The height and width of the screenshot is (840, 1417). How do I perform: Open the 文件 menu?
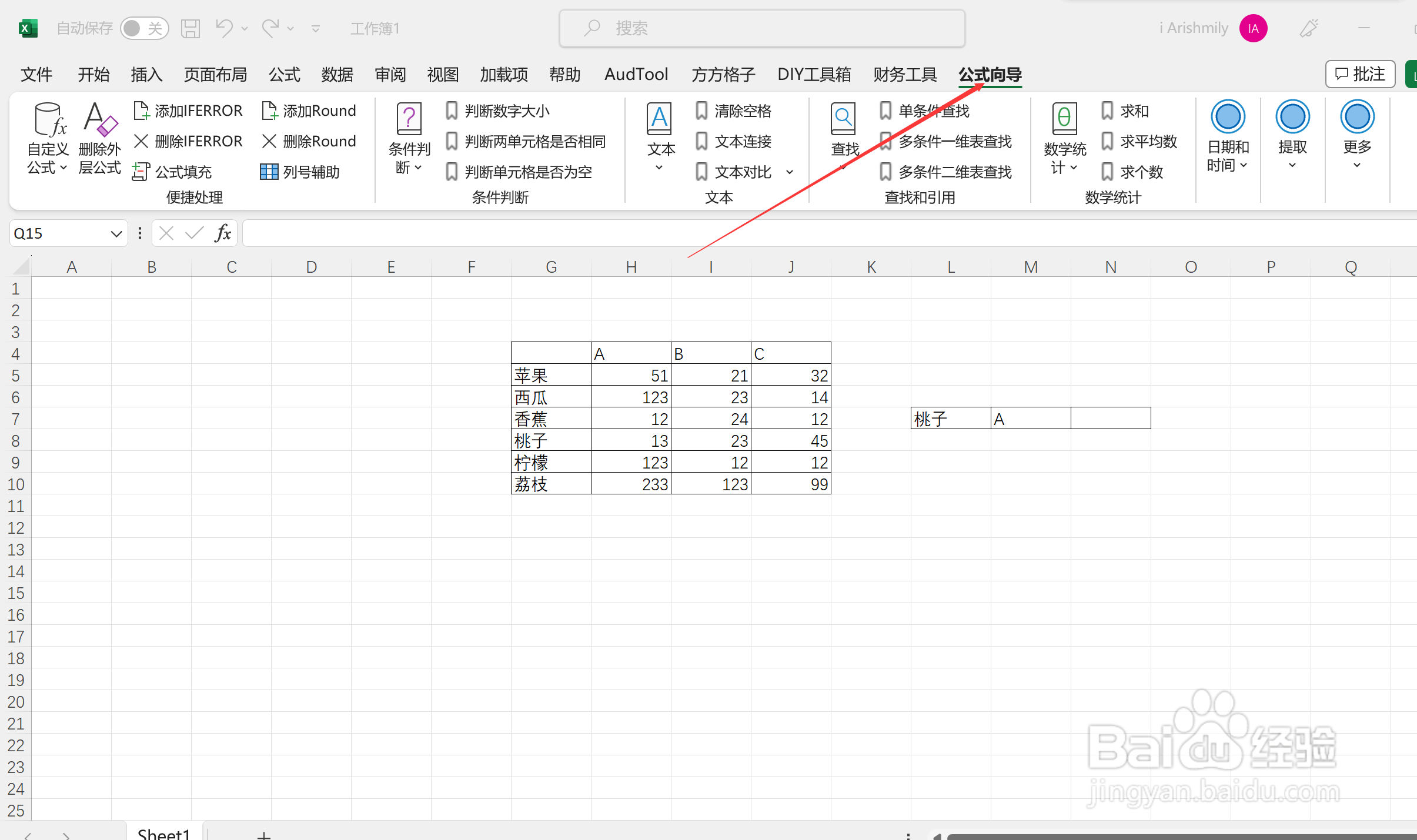(x=36, y=75)
